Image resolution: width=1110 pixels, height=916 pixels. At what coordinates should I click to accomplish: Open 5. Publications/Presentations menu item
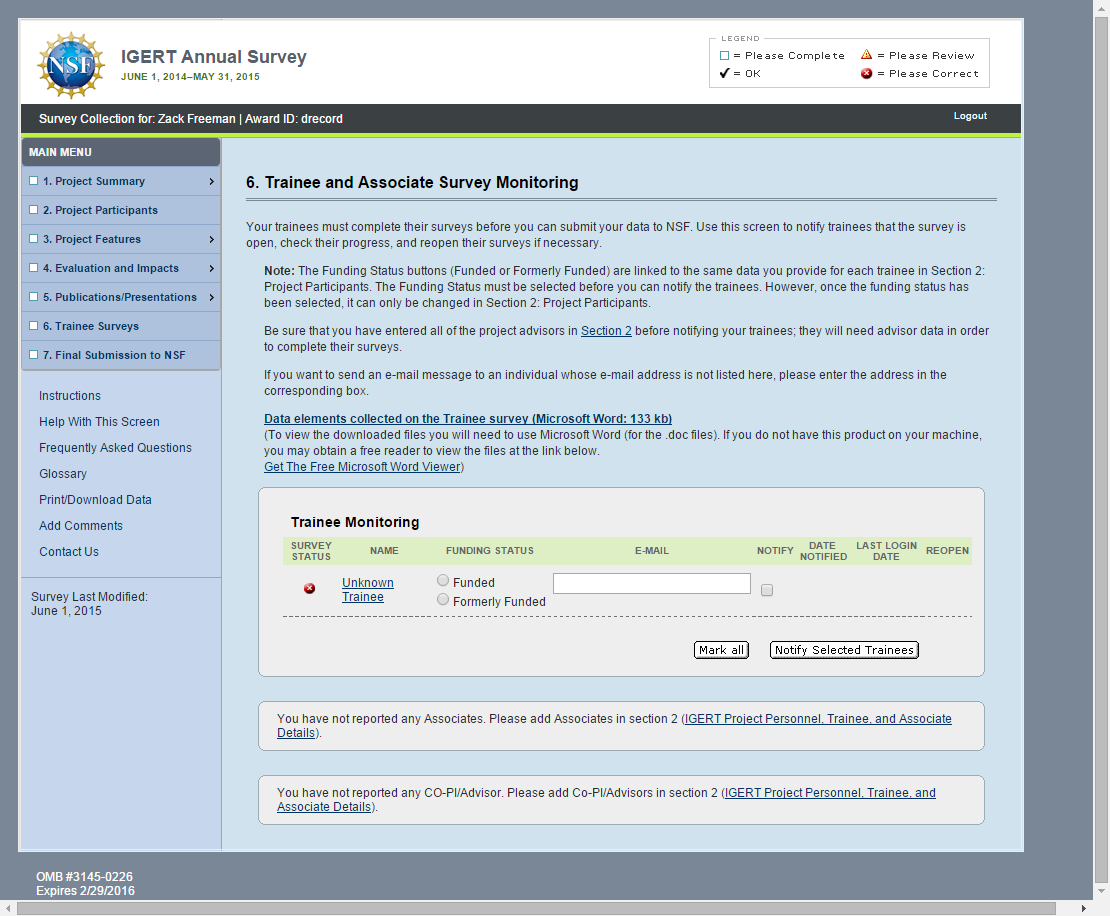coord(120,297)
